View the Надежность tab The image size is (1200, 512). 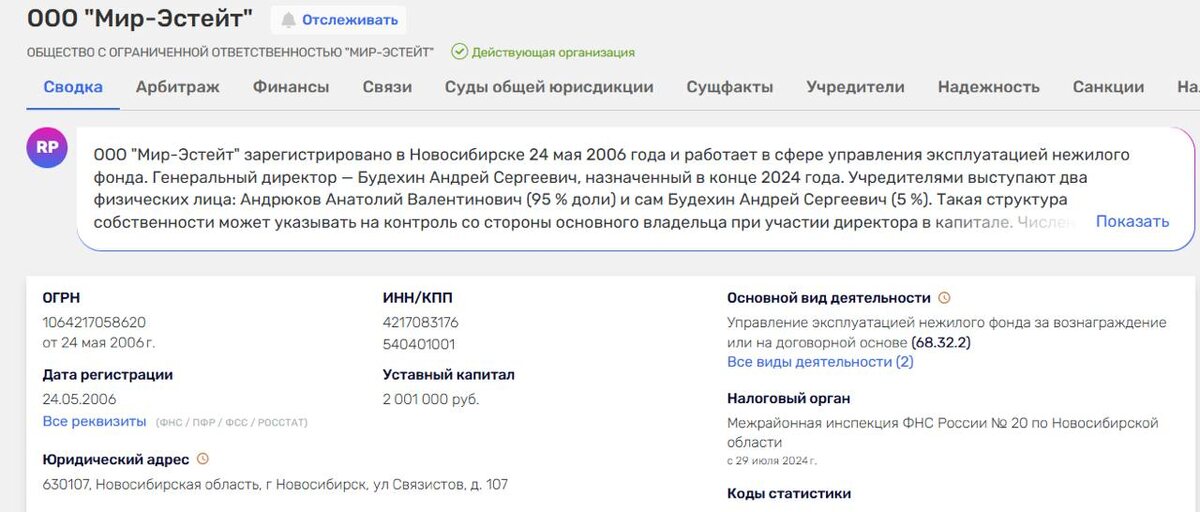pos(988,87)
